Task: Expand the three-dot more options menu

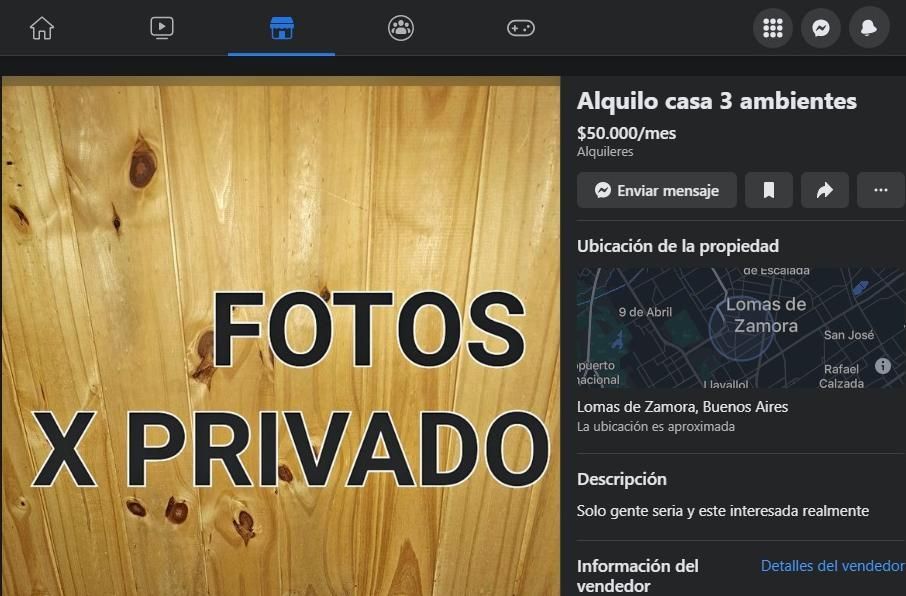Action: [881, 190]
